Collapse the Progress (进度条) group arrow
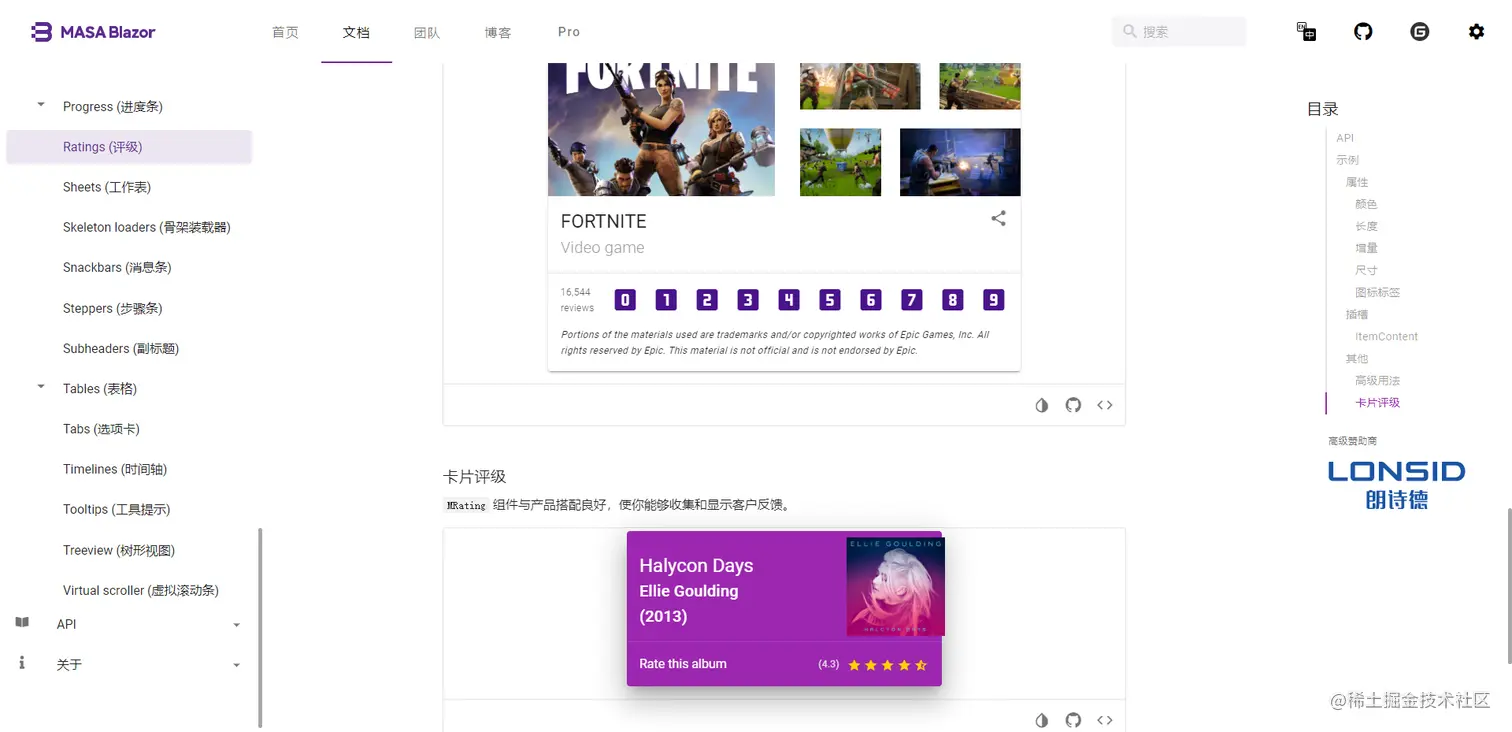The width and height of the screenshot is (1512, 732). pos(41,104)
